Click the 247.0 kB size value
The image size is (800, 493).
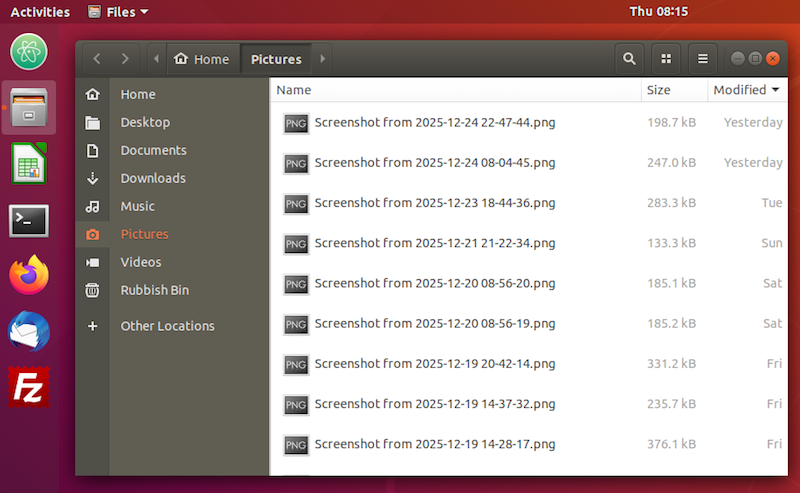pos(671,163)
